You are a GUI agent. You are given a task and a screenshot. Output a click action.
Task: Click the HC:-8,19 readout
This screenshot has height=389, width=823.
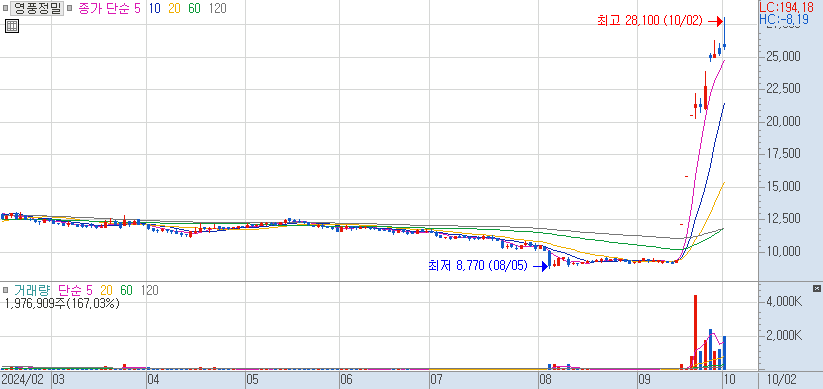785,20
